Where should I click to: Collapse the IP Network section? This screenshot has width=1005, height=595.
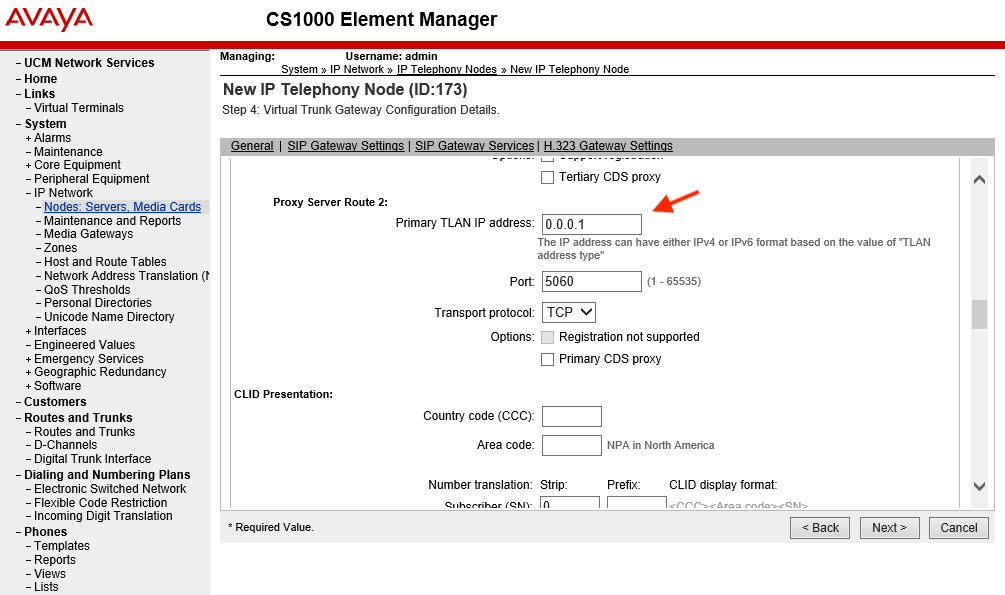click(28, 193)
